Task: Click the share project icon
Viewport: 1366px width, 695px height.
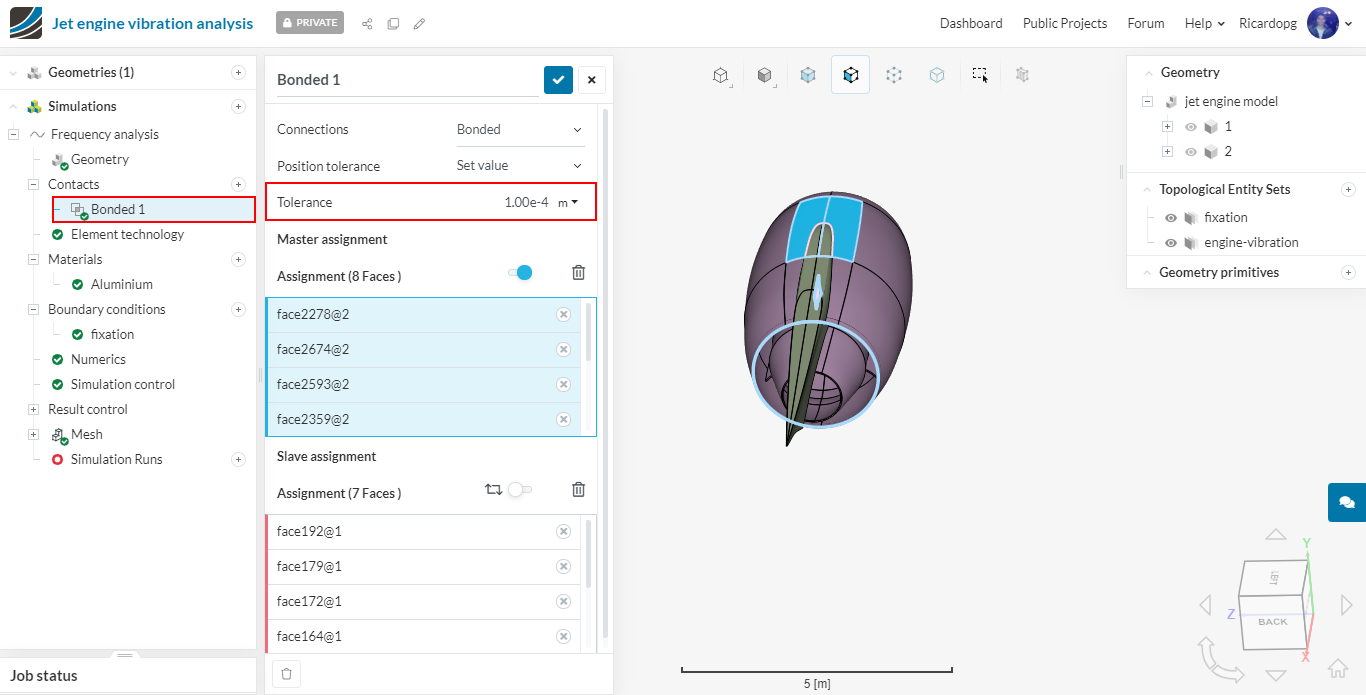Action: coord(367,23)
